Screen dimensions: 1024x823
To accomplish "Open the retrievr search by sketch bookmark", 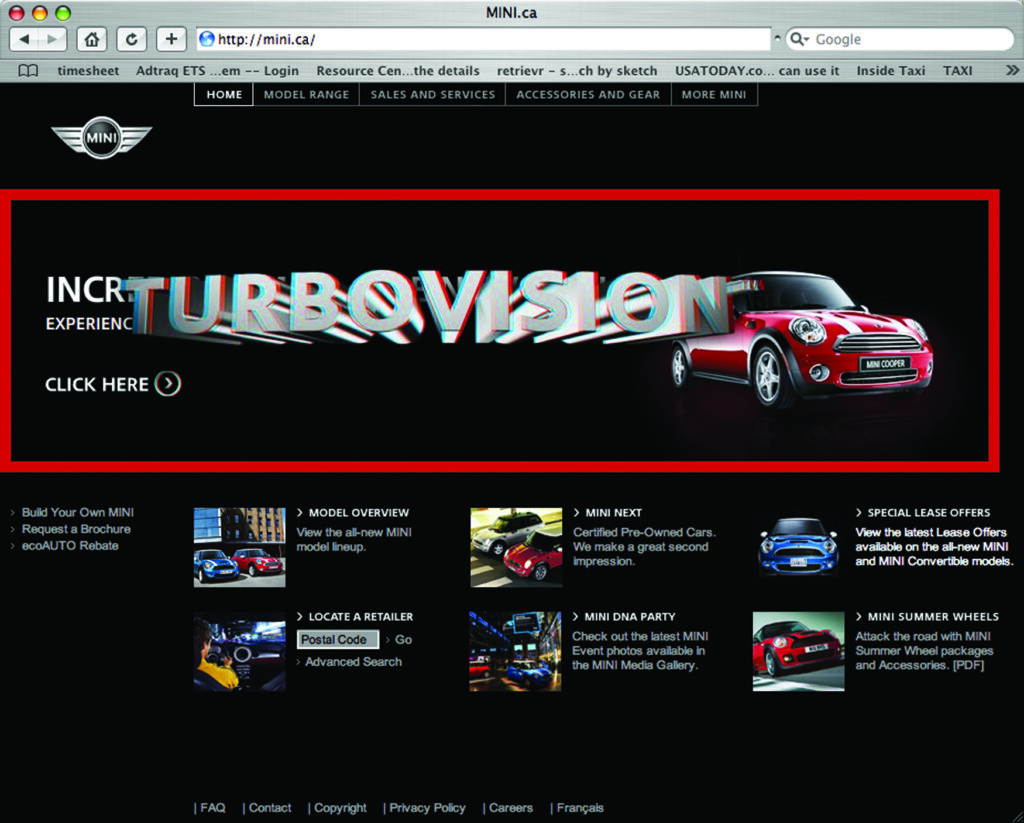I will pyautogui.click(x=577, y=71).
